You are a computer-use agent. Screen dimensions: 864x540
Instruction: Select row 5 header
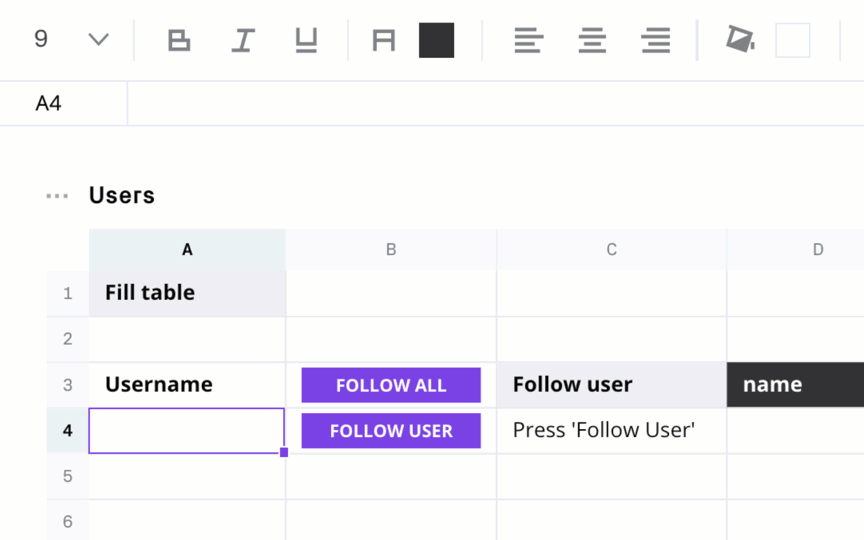click(67, 476)
